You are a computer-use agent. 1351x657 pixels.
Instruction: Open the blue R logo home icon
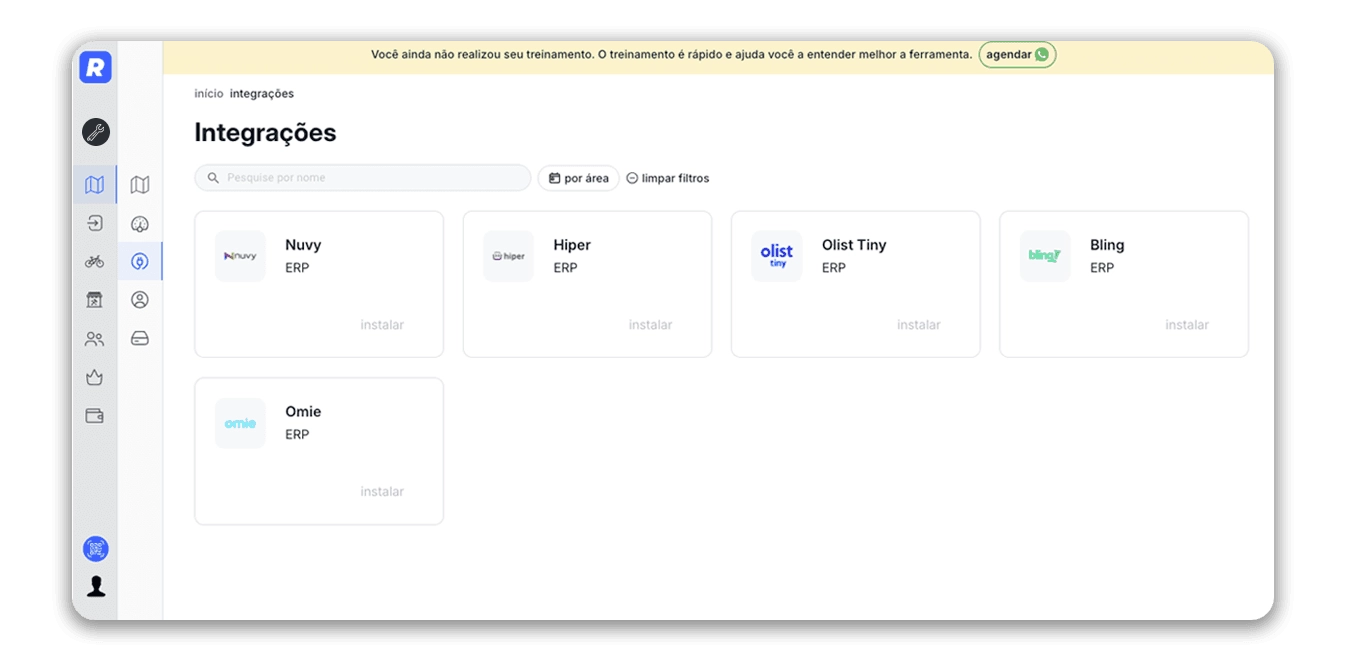pyautogui.click(x=95, y=67)
